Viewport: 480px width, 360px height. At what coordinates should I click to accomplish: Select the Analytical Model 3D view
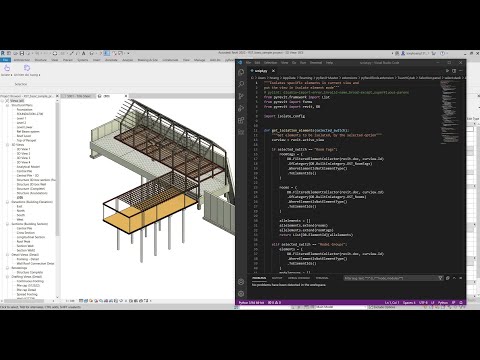pyautogui.click(x=28, y=167)
